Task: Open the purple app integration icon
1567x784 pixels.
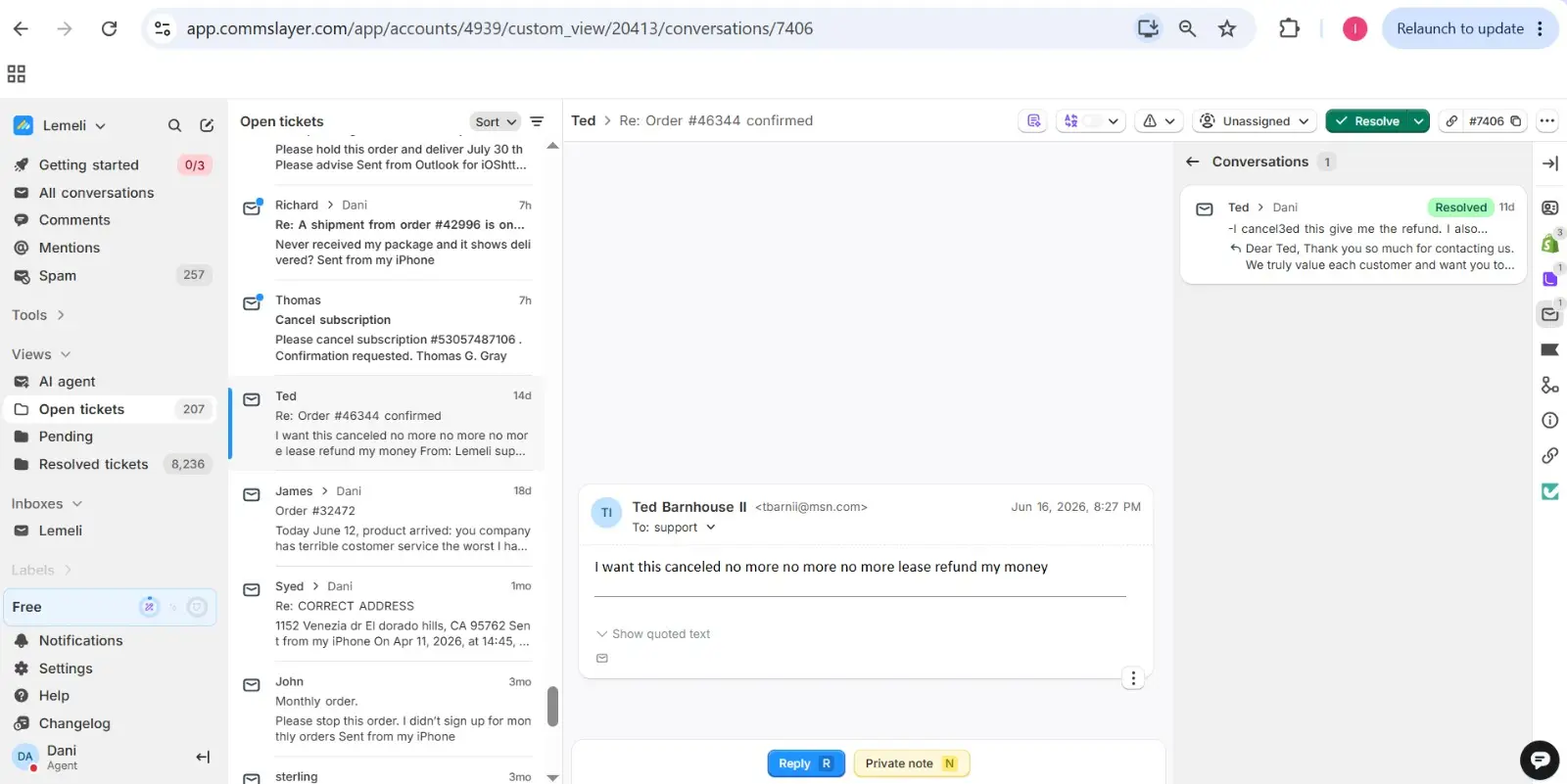Action: (1550, 279)
